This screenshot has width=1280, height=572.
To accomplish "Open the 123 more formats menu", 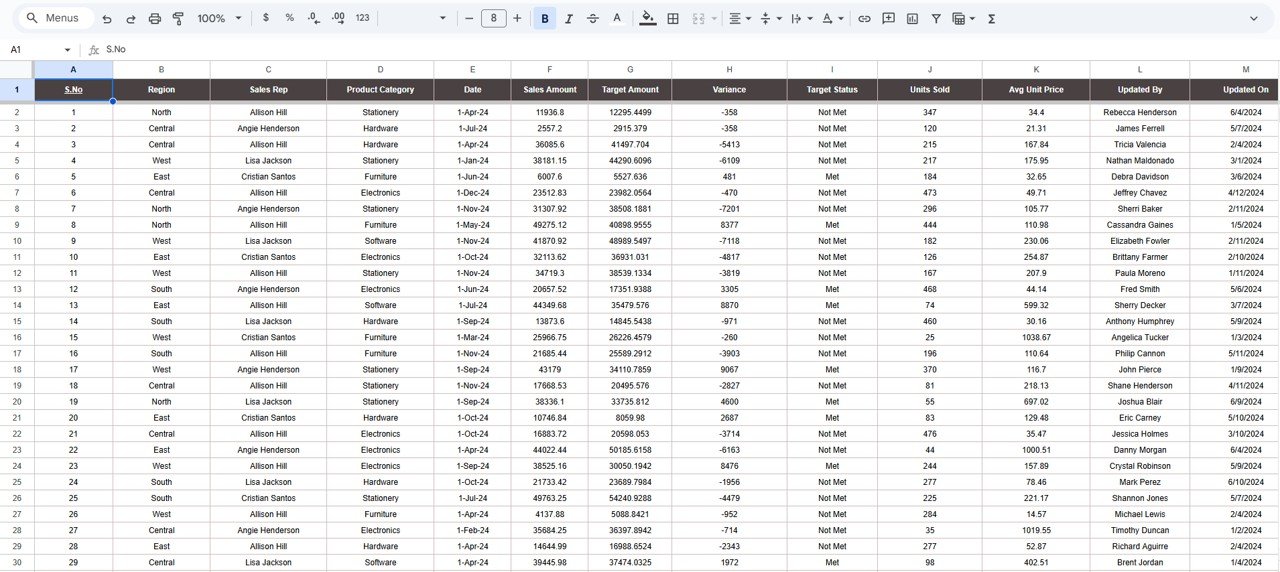I will [x=362, y=18].
